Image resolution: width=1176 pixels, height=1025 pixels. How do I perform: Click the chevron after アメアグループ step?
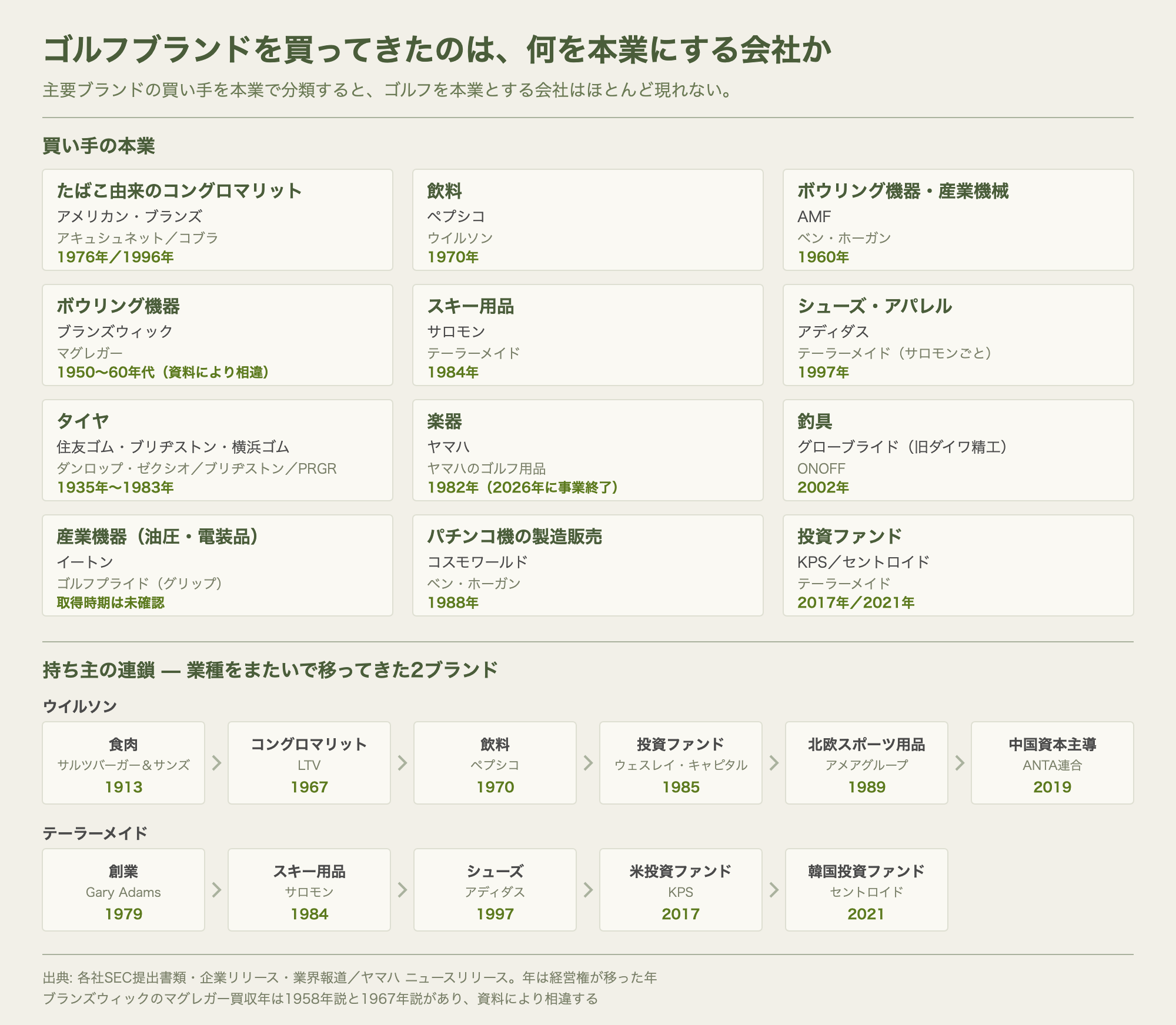click(960, 763)
